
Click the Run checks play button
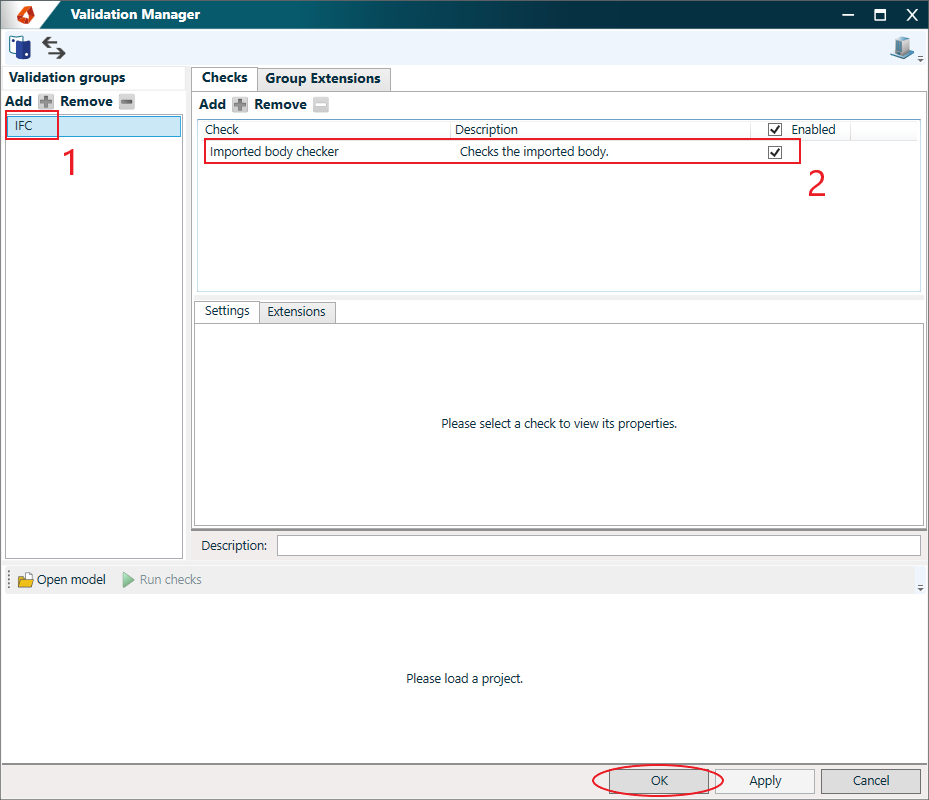(162, 580)
